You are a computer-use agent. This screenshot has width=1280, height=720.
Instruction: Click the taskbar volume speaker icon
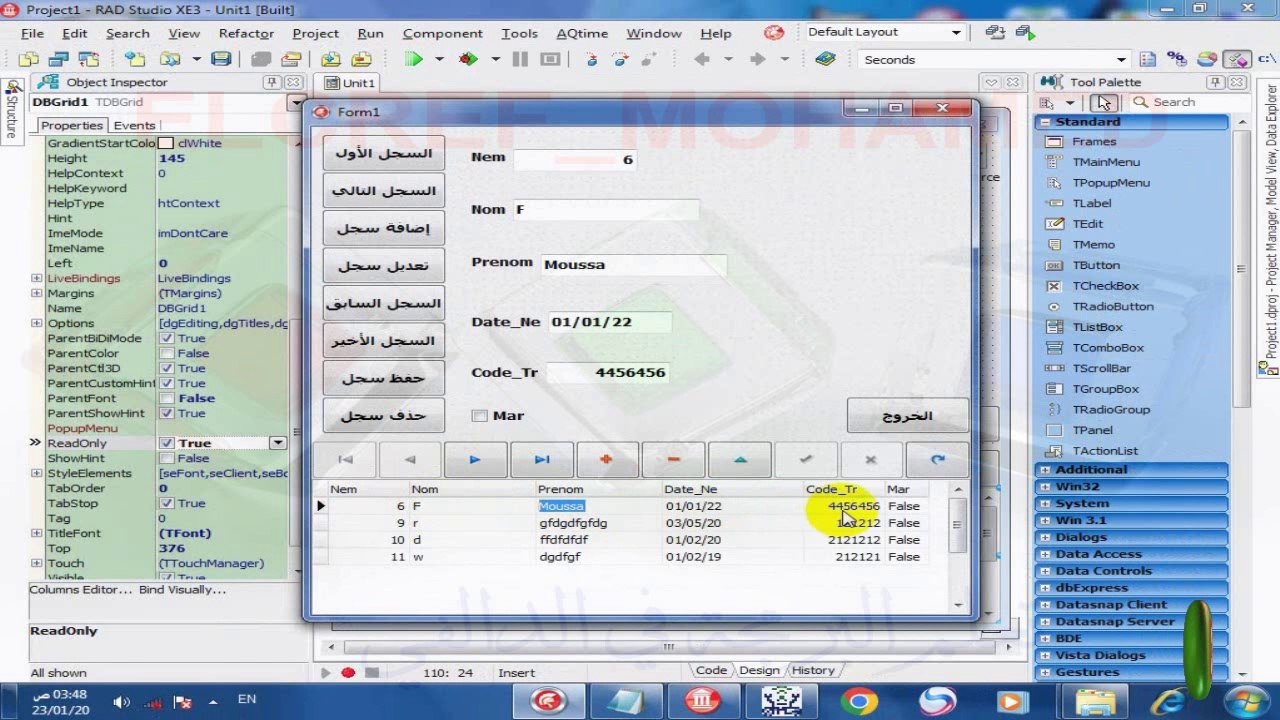[122, 701]
